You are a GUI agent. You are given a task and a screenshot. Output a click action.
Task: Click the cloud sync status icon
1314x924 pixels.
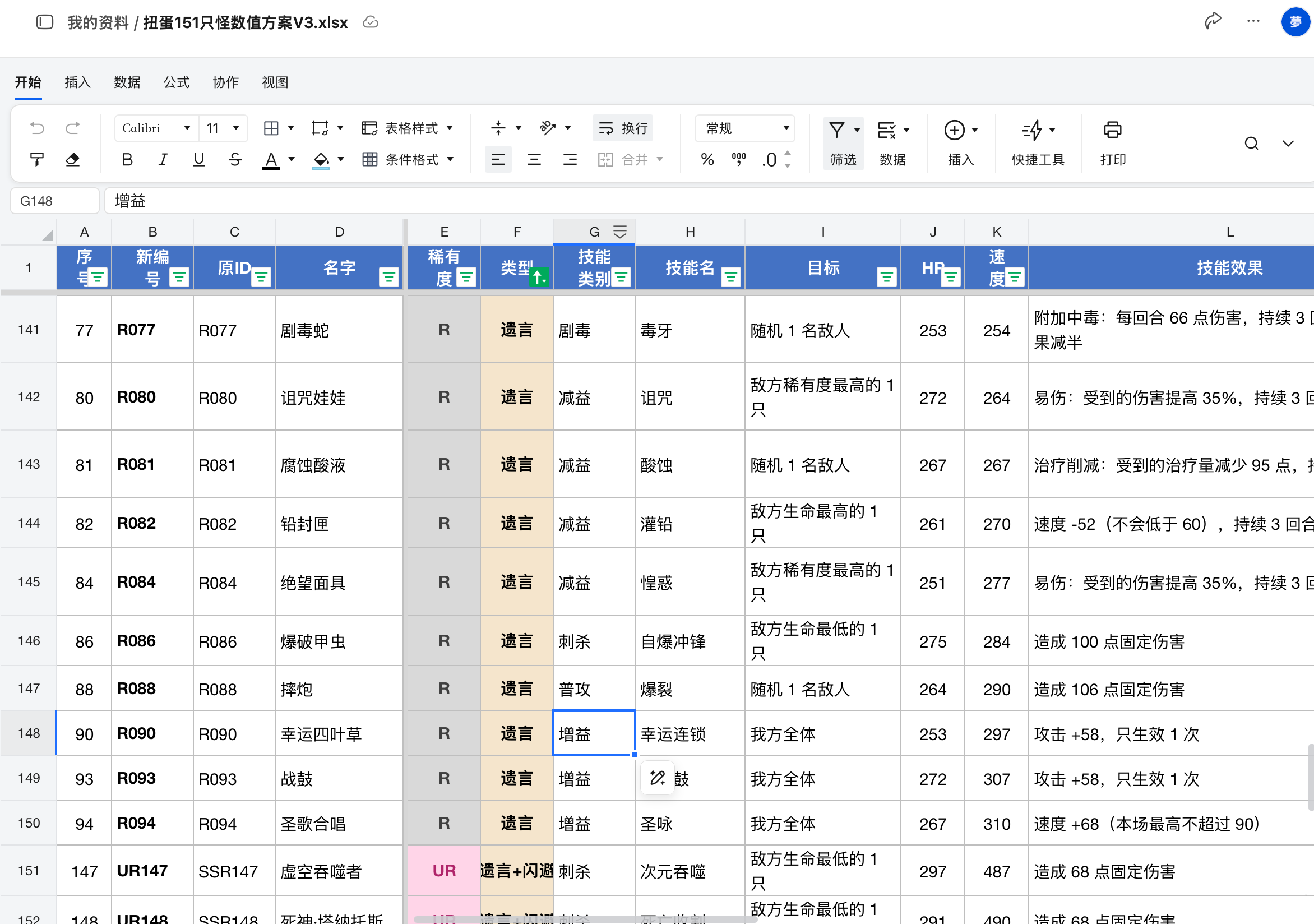point(371,22)
